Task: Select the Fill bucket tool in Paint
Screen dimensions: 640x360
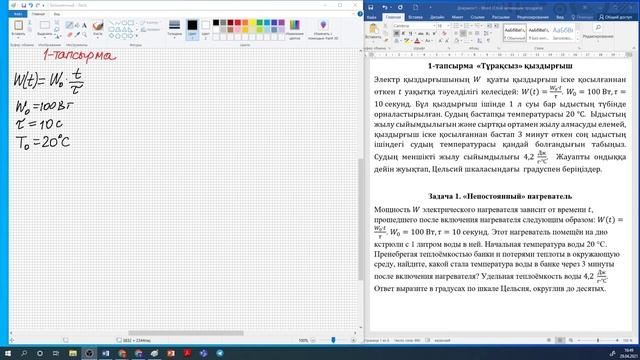Action: click(x=77, y=25)
